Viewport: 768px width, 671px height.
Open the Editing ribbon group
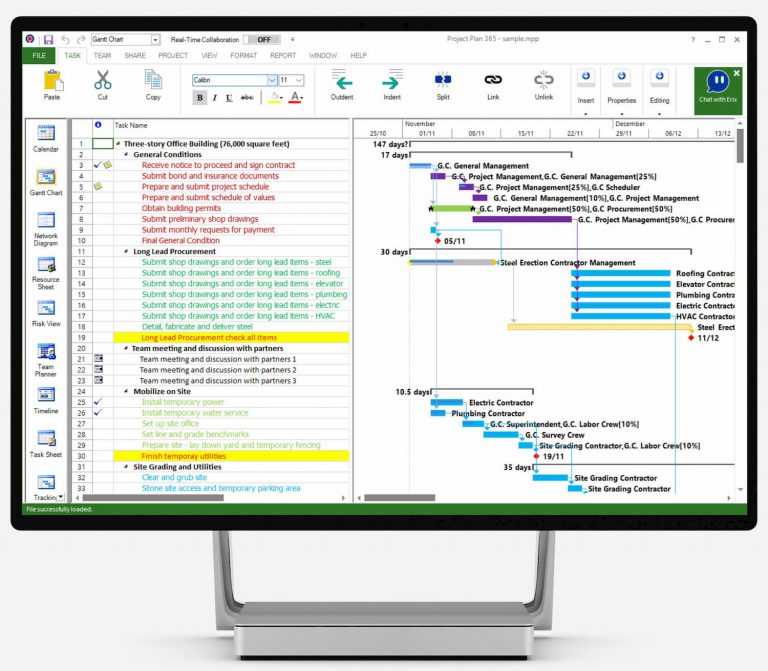[659, 91]
